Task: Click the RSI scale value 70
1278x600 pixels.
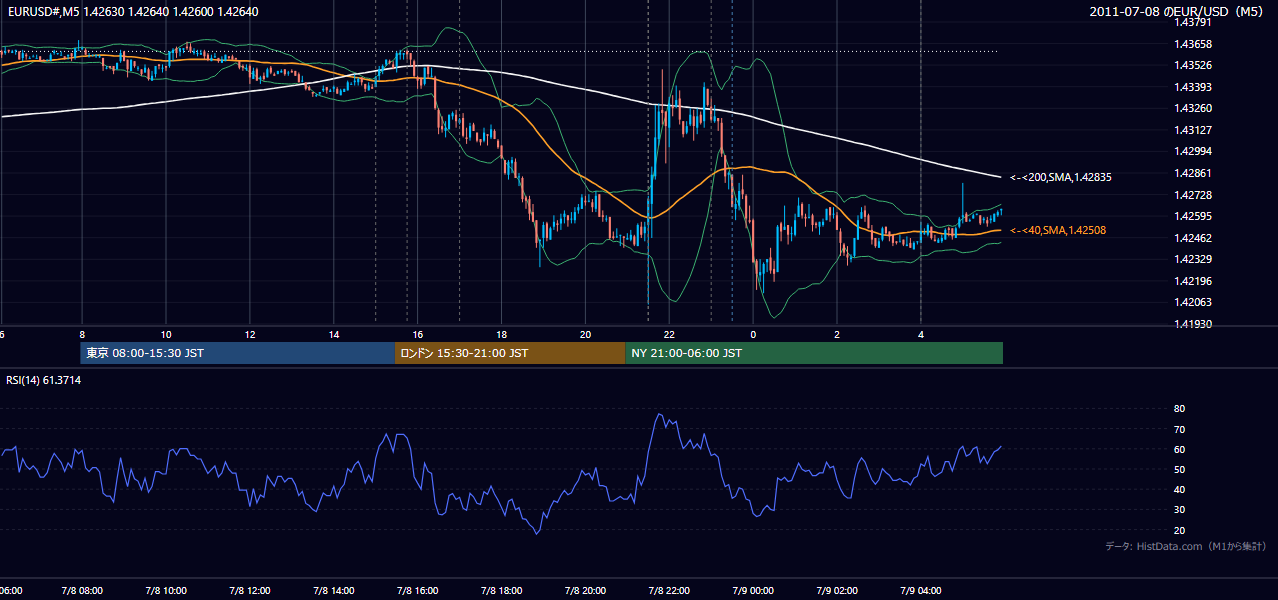Action: [1179, 429]
